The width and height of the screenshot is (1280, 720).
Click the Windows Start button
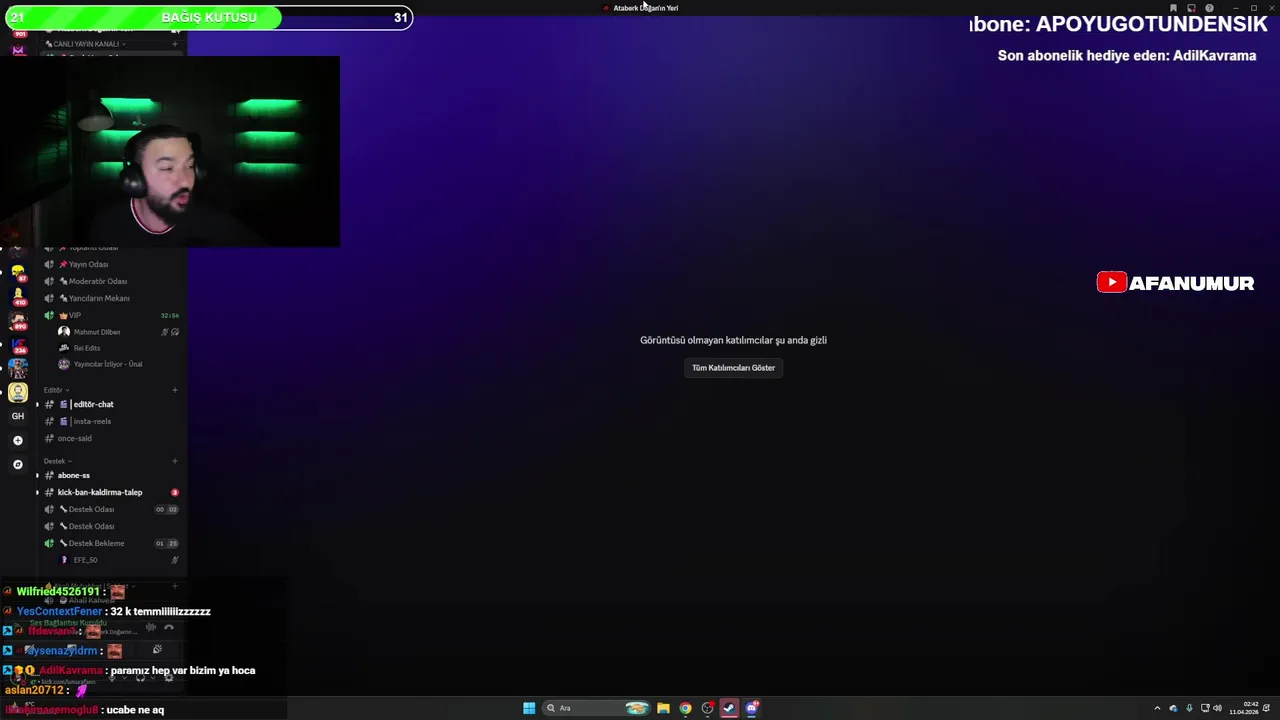click(x=529, y=708)
